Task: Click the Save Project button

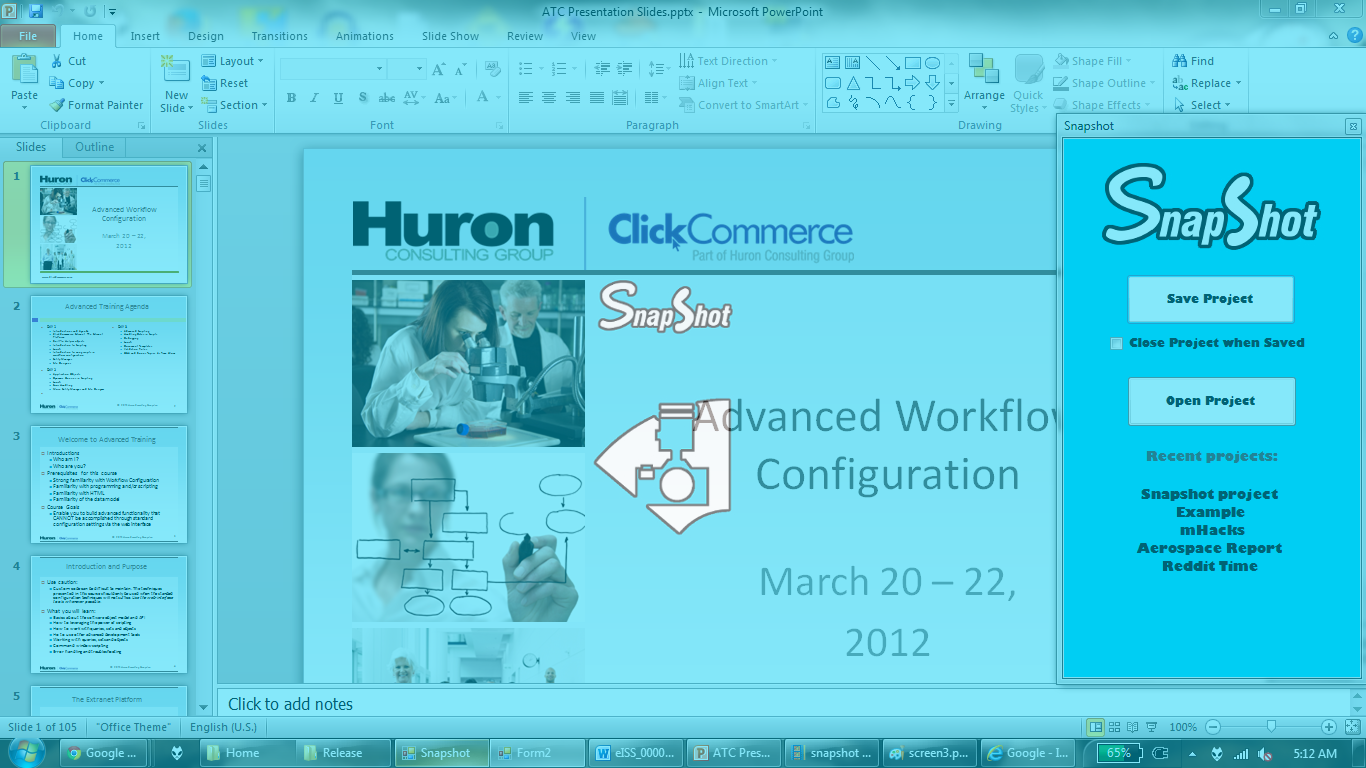Action: coord(1210,299)
